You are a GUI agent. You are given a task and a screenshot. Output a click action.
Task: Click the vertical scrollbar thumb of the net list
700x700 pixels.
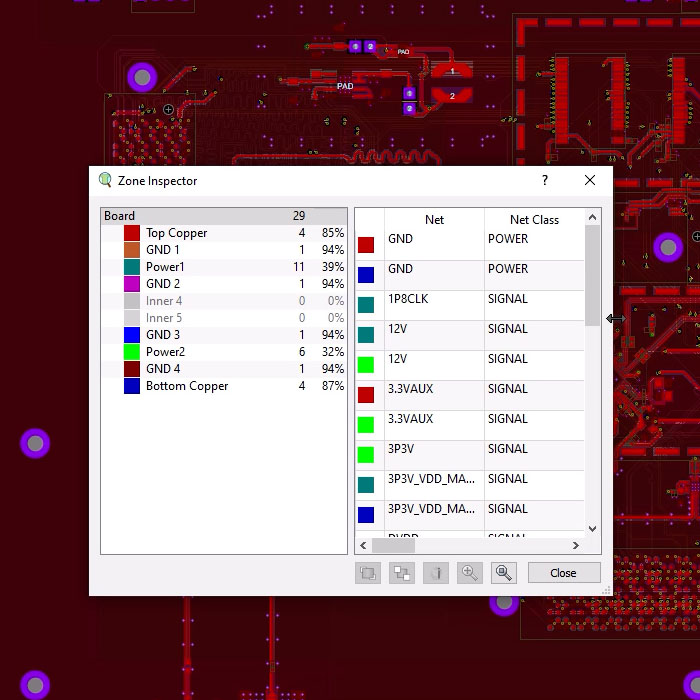(592, 275)
